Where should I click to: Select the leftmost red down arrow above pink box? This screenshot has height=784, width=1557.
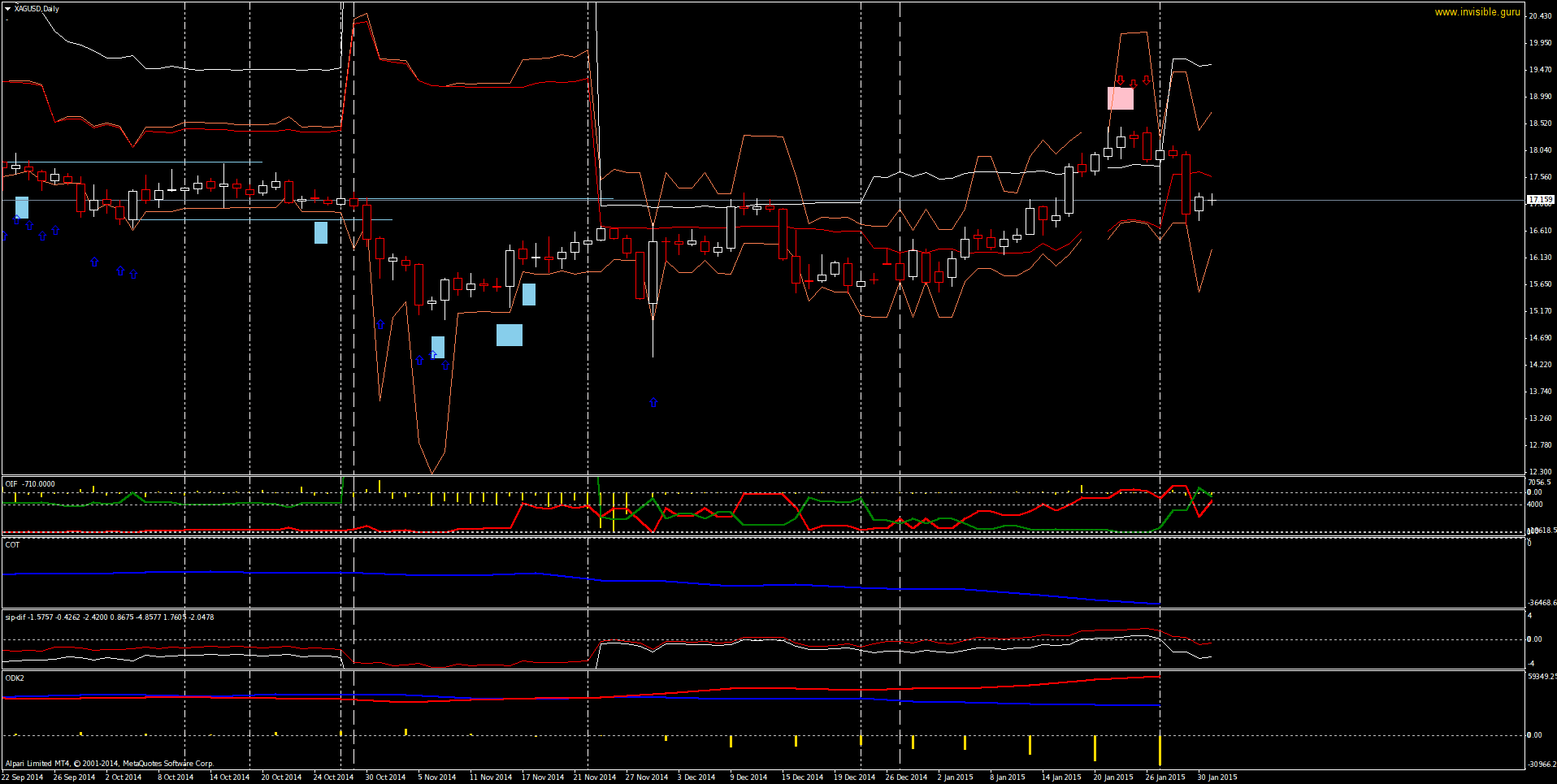click(x=1120, y=80)
